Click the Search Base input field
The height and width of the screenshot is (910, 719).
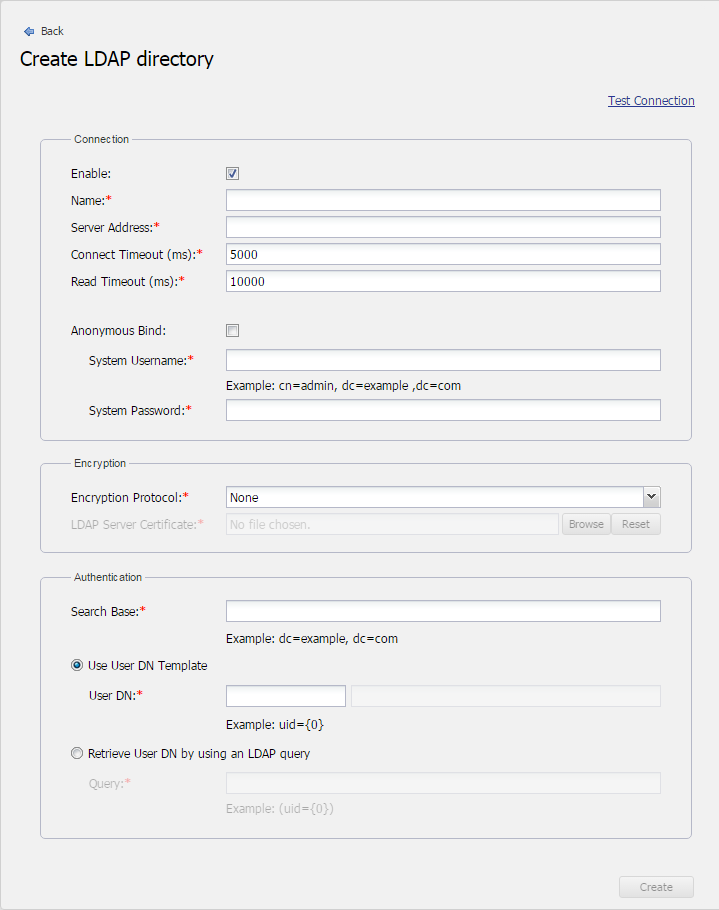[x=443, y=611]
